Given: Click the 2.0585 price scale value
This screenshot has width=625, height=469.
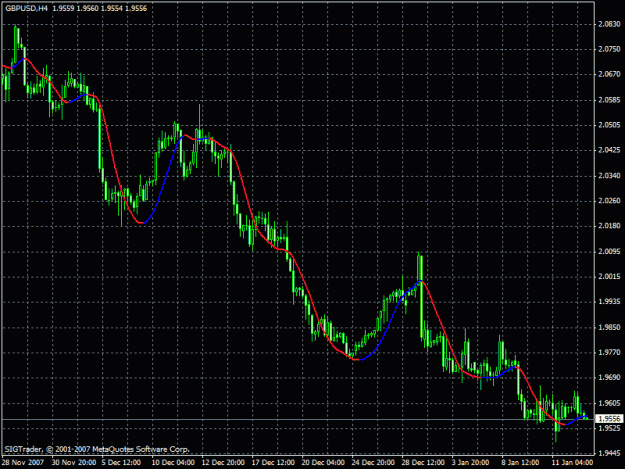Looking at the screenshot, I should [x=609, y=100].
